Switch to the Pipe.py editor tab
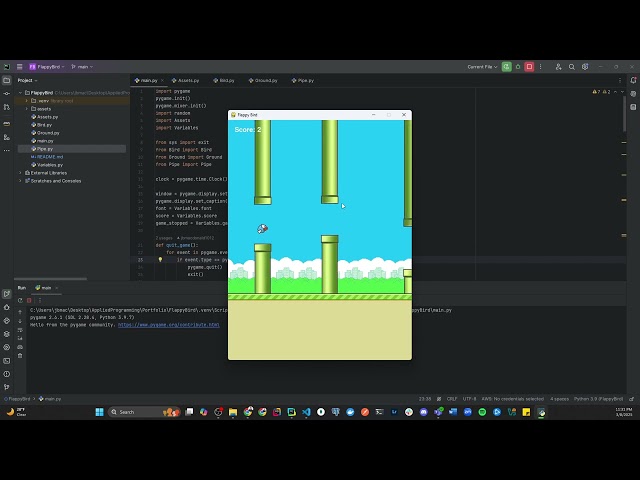This screenshot has width=640, height=480. [x=302, y=80]
